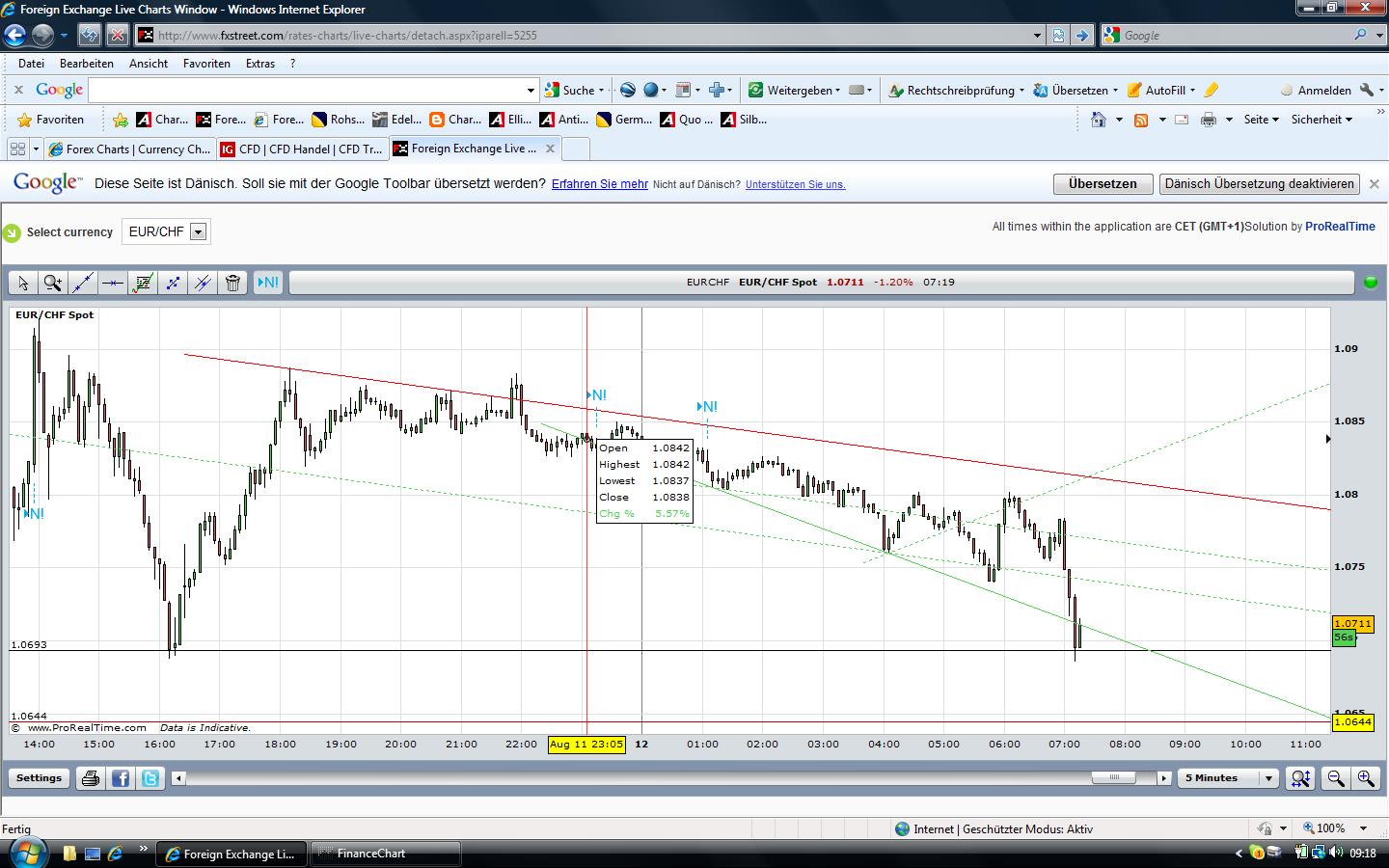This screenshot has width=1389, height=868.
Task: Click the chart scrollbar right arrow
Action: [1164, 778]
